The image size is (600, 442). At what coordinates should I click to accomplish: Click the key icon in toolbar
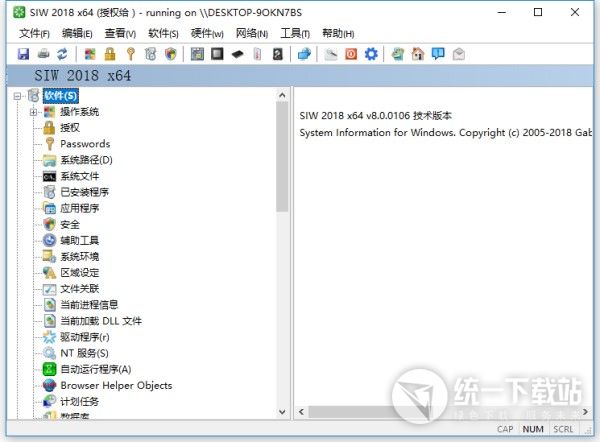[x=129, y=53]
